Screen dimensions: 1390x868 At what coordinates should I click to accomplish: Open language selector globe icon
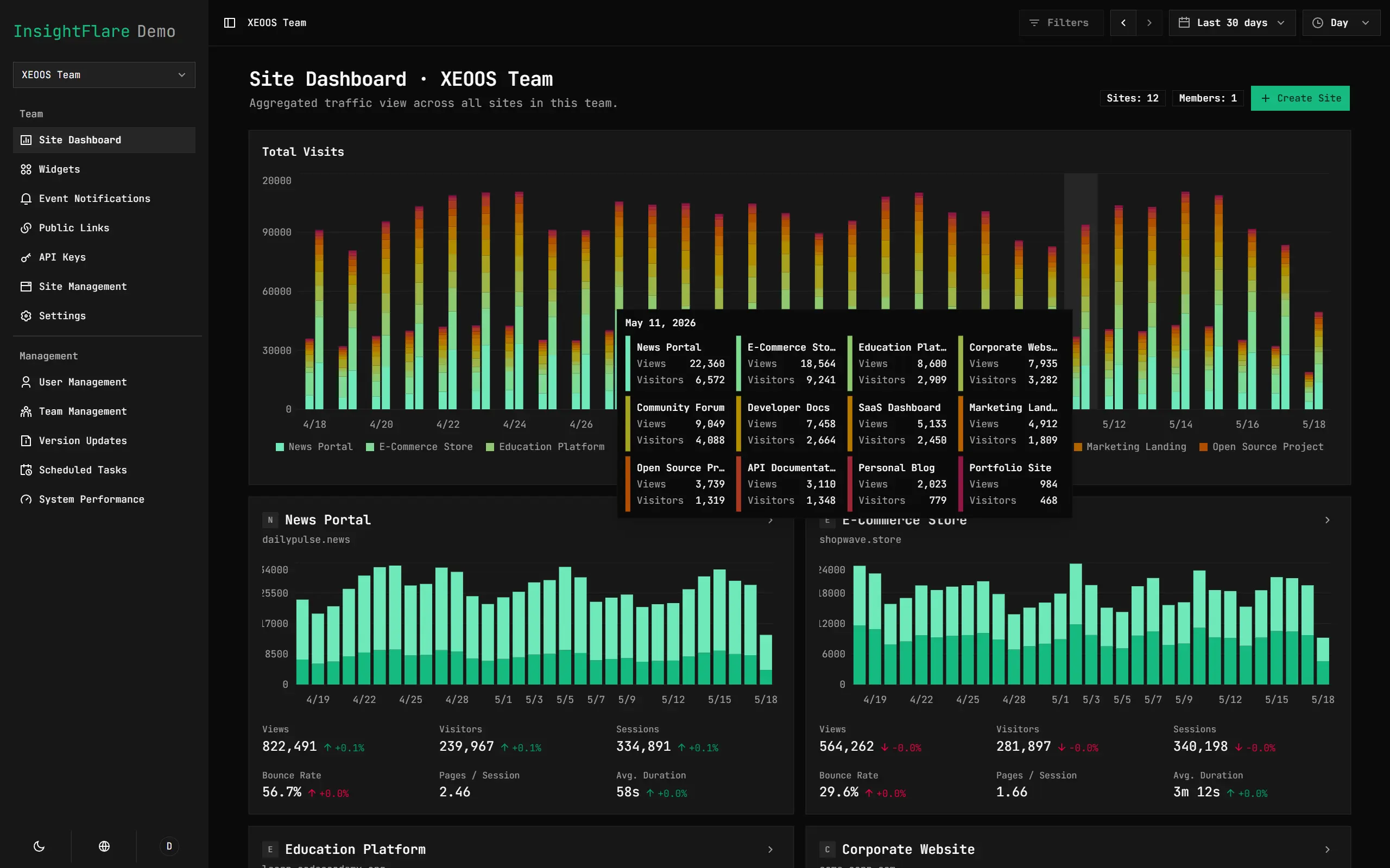(x=104, y=846)
